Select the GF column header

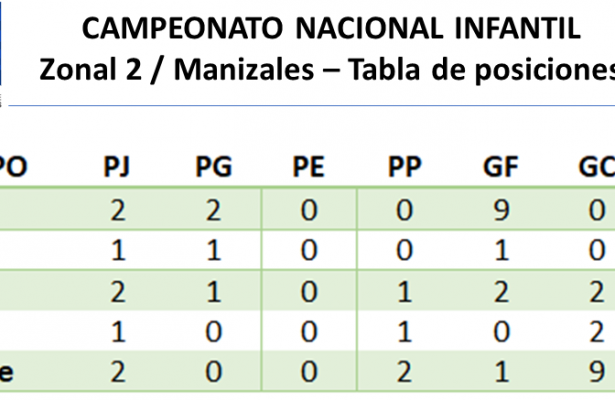pyautogui.click(x=501, y=168)
